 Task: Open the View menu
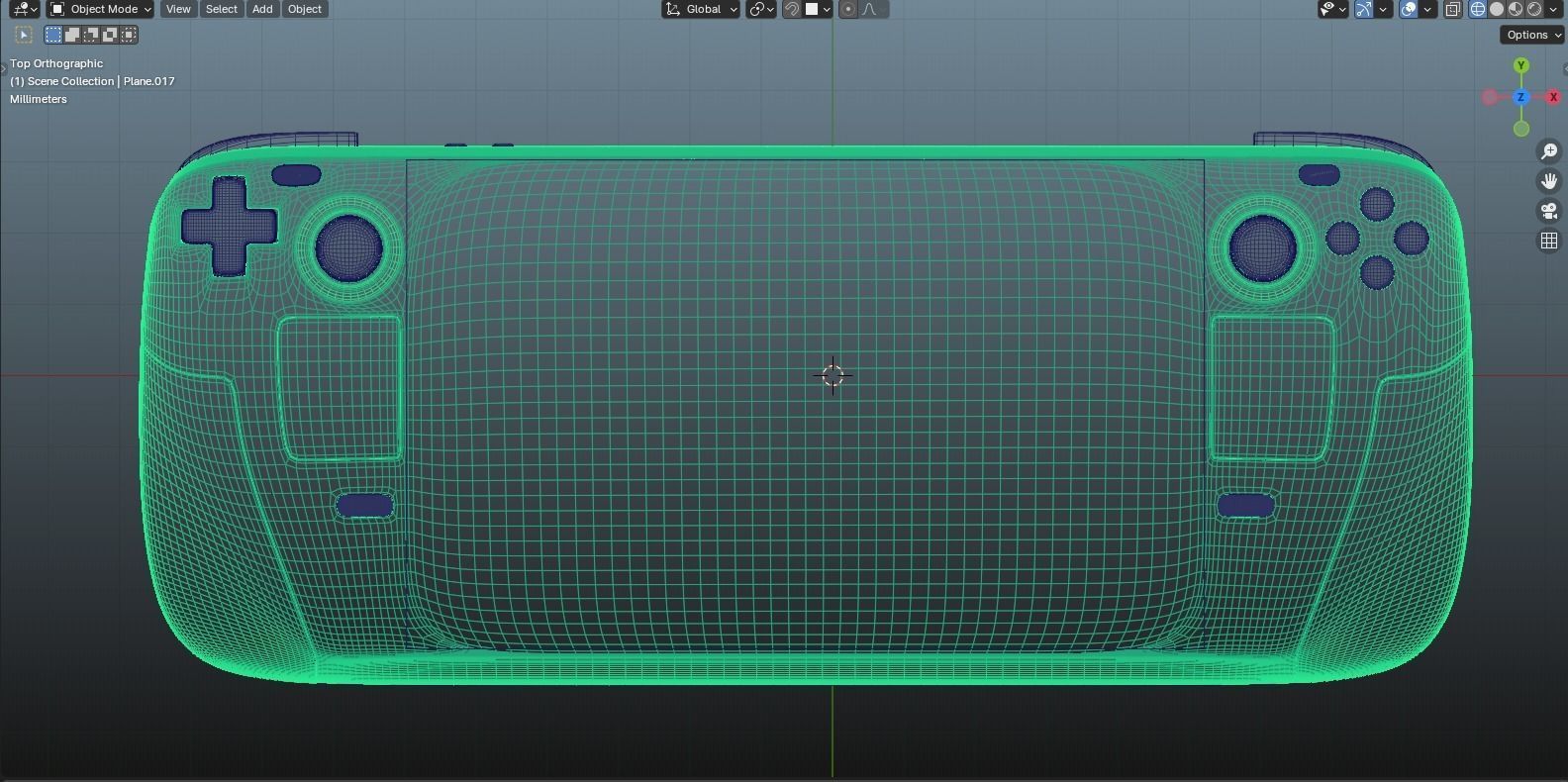tap(178, 9)
